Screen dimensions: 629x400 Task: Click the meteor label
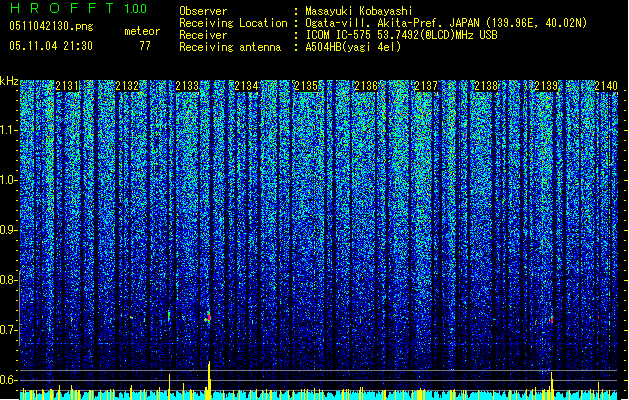[142, 31]
